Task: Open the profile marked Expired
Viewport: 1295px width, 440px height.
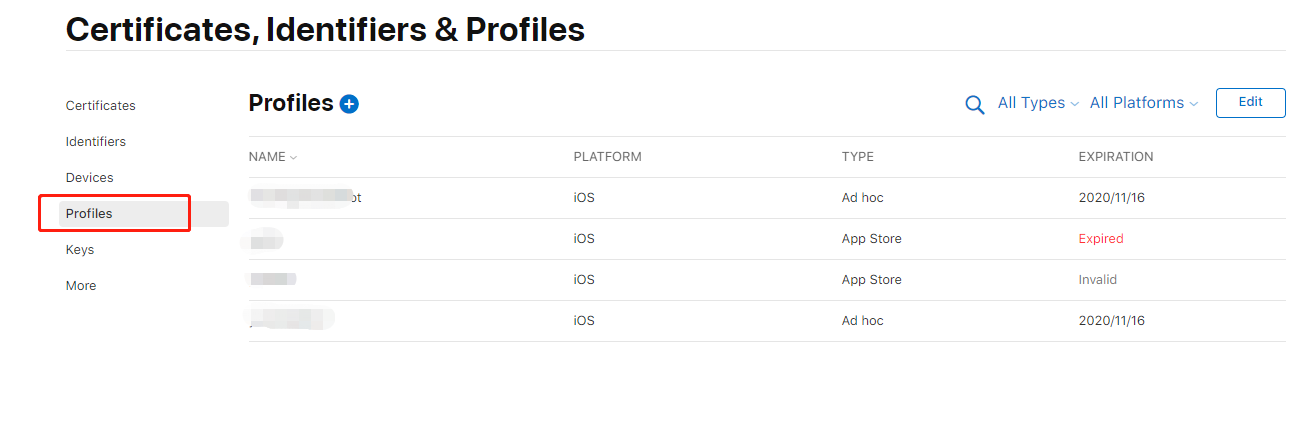Action: (x=767, y=239)
